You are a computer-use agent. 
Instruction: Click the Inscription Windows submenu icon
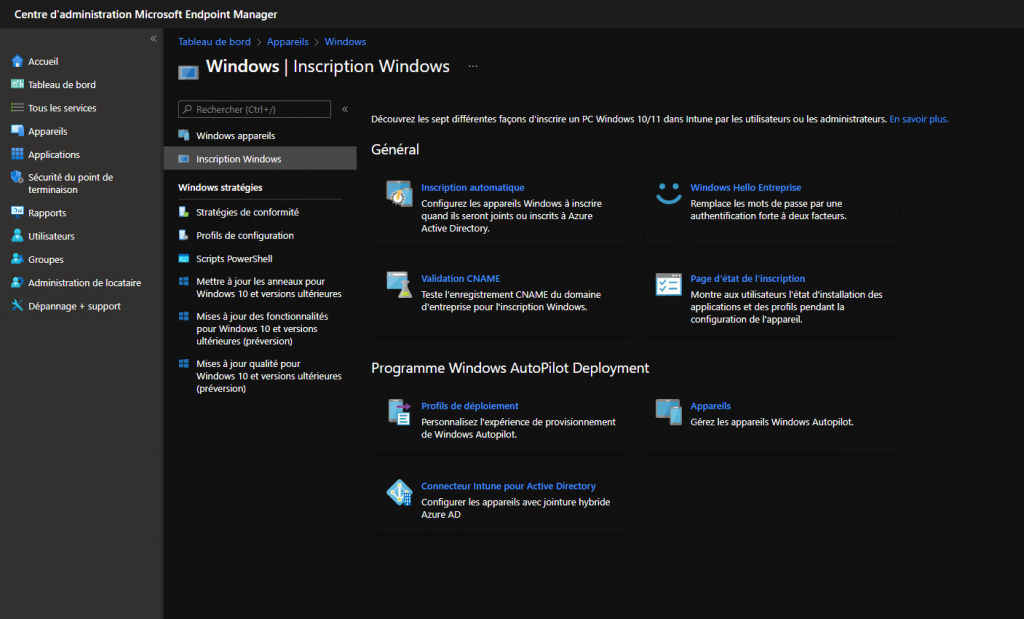(x=184, y=159)
